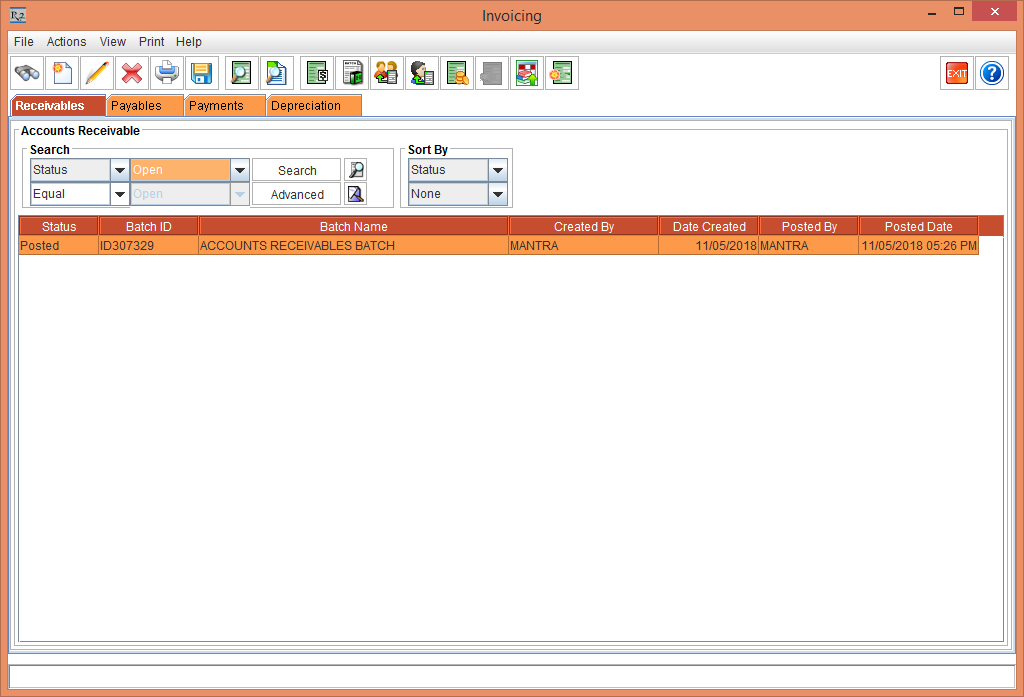Switch to the Depreciation tab

coord(314,106)
